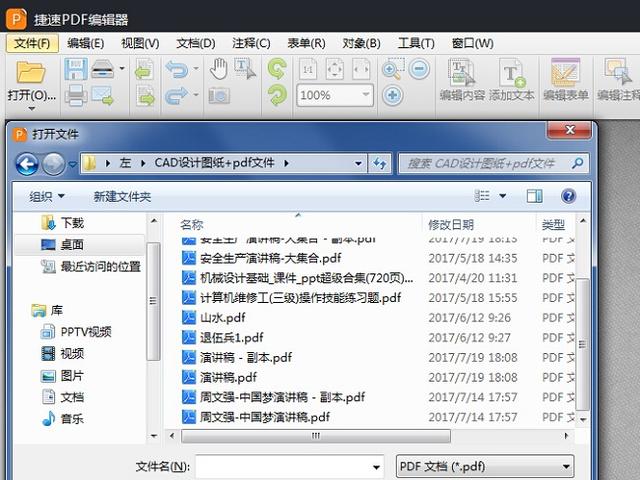Open the 文件名 history dropdown arrow
The height and width of the screenshot is (480, 640).
pyautogui.click(x=376, y=467)
